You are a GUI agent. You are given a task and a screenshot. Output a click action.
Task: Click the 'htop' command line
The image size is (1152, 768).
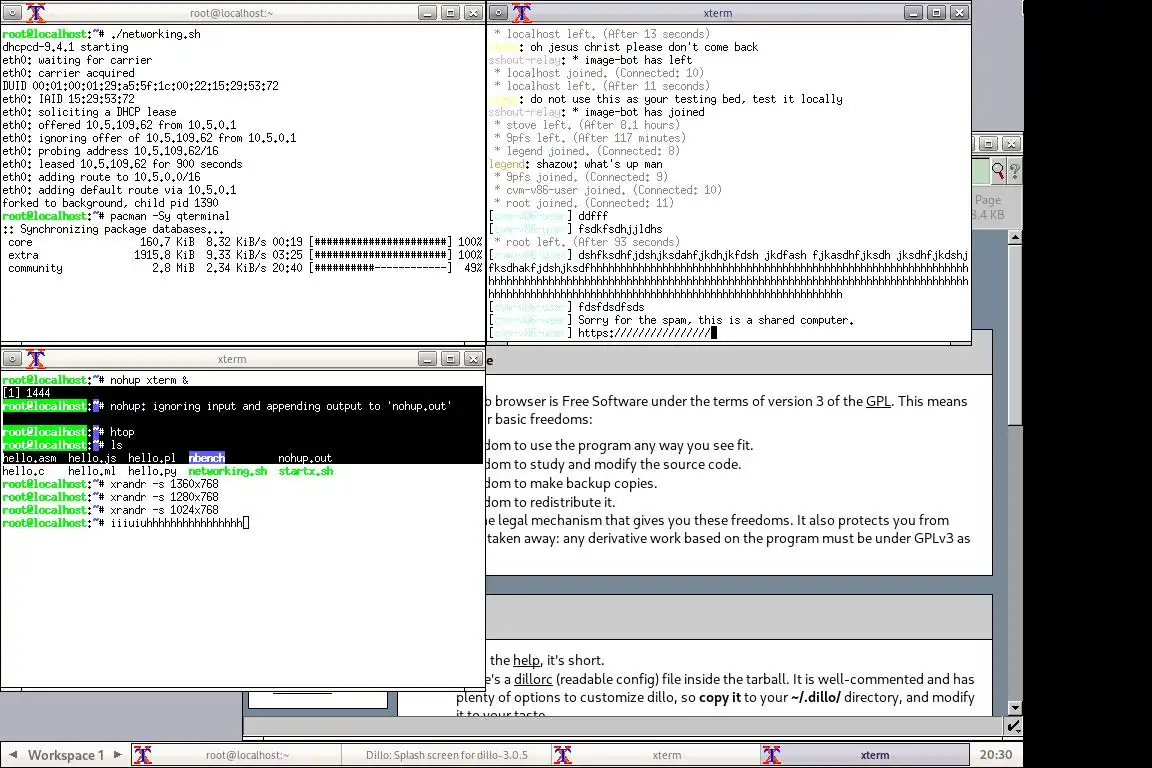coord(122,432)
